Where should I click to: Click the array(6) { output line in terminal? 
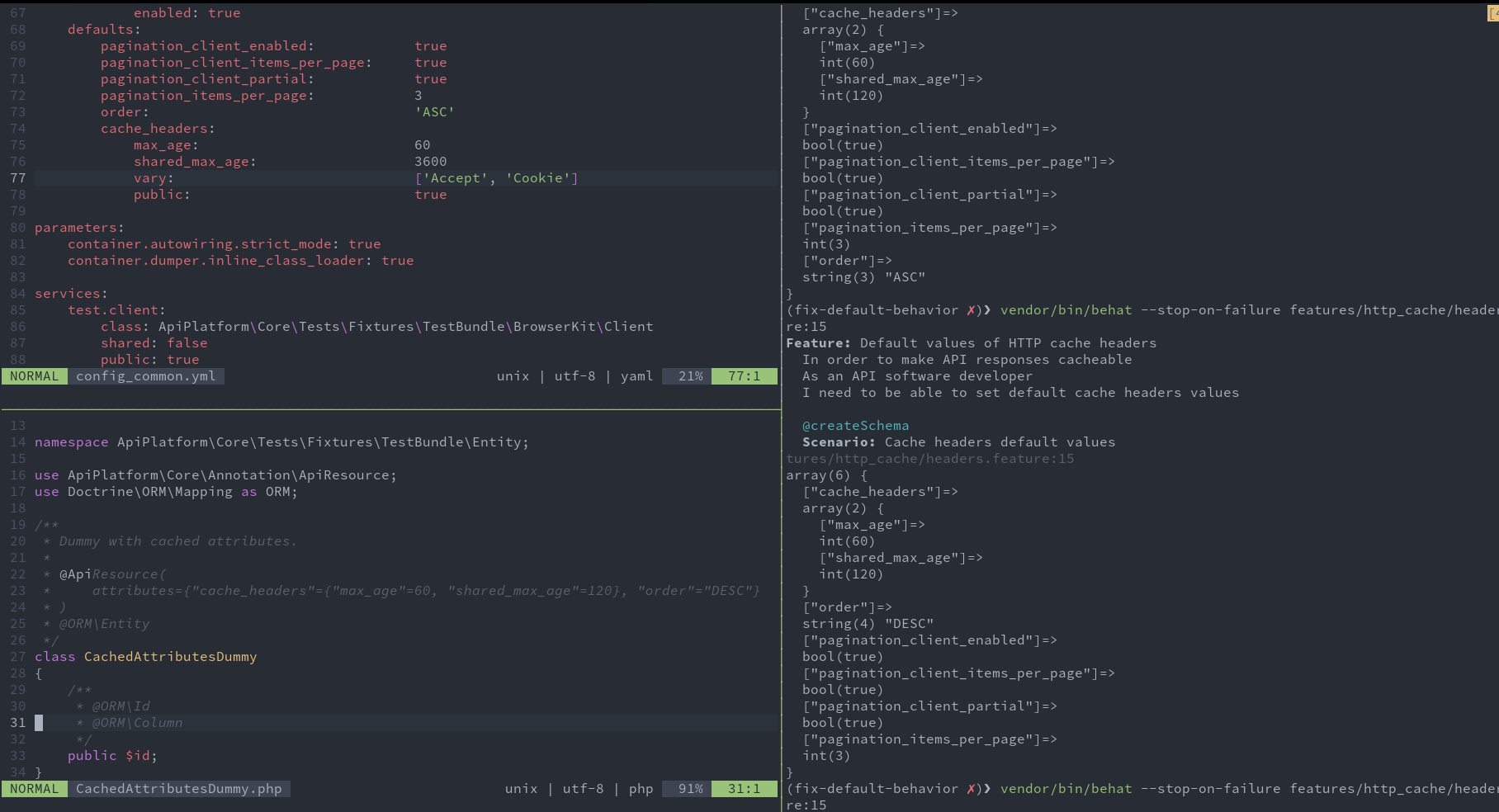click(827, 475)
